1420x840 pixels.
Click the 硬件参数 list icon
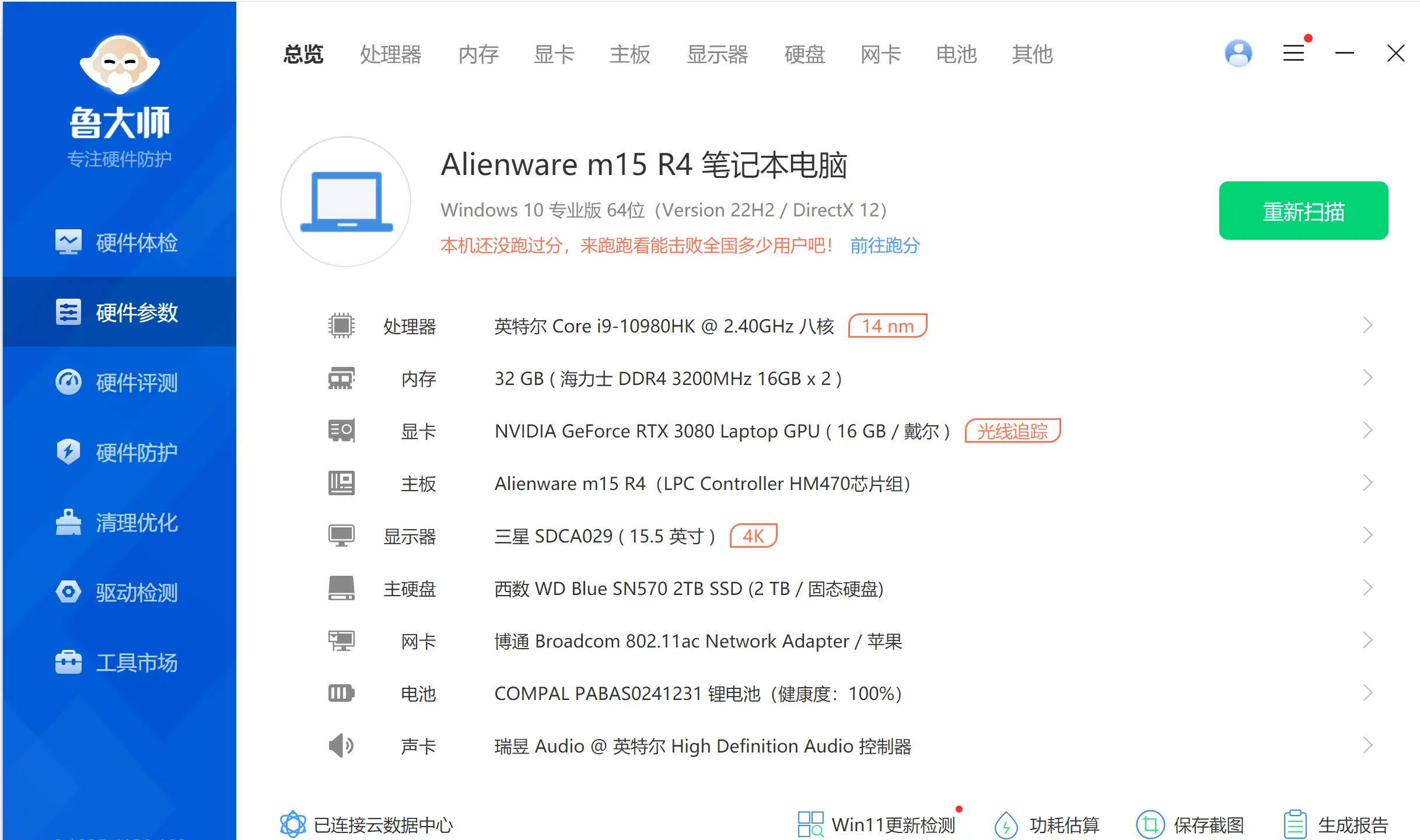[x=68, y=311]
